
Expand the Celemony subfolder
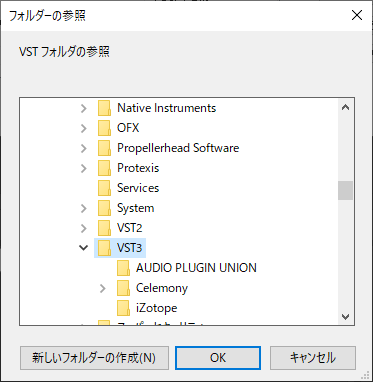[x=103, y=288]
